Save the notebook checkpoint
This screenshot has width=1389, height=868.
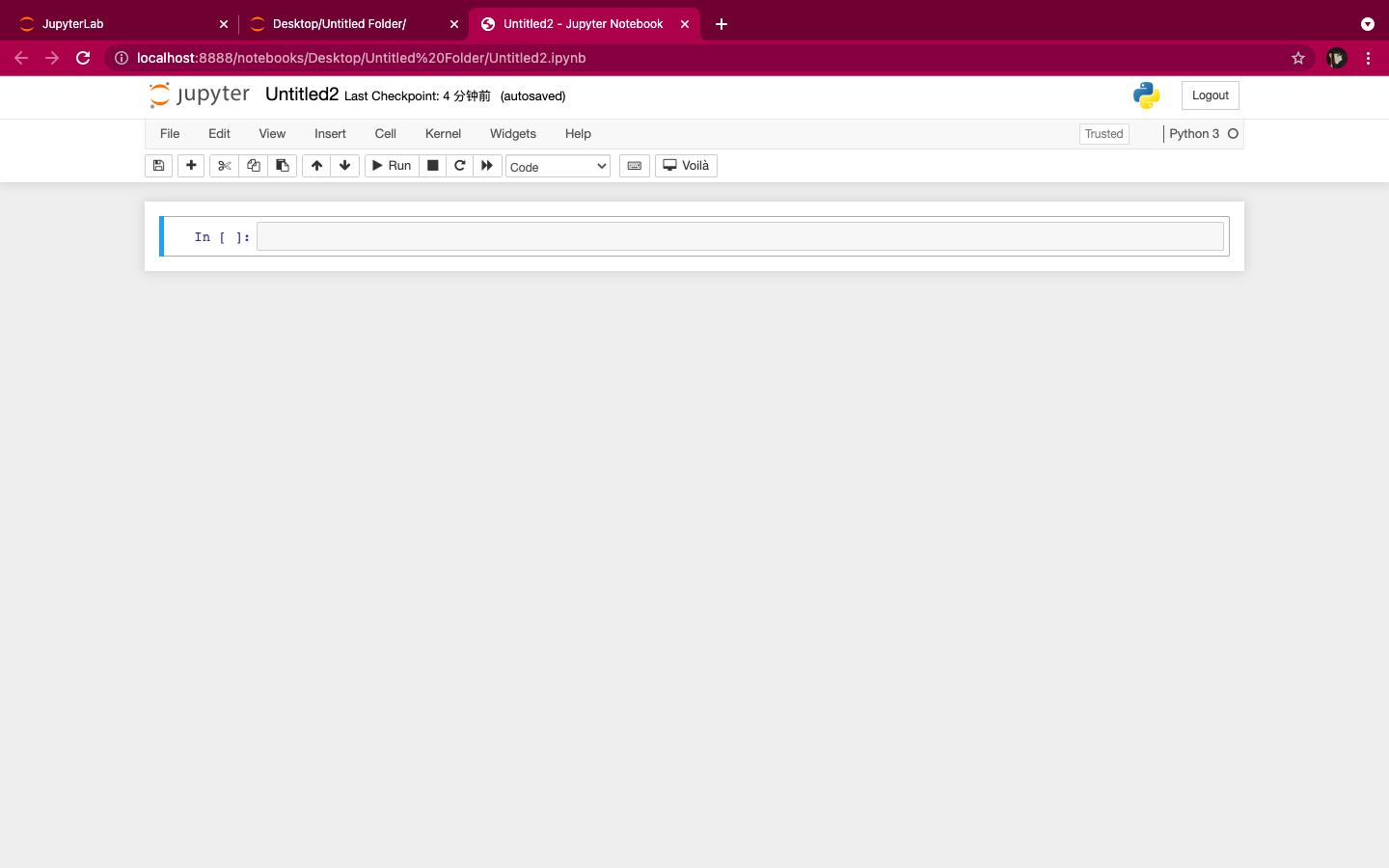(x=158, y=165)
